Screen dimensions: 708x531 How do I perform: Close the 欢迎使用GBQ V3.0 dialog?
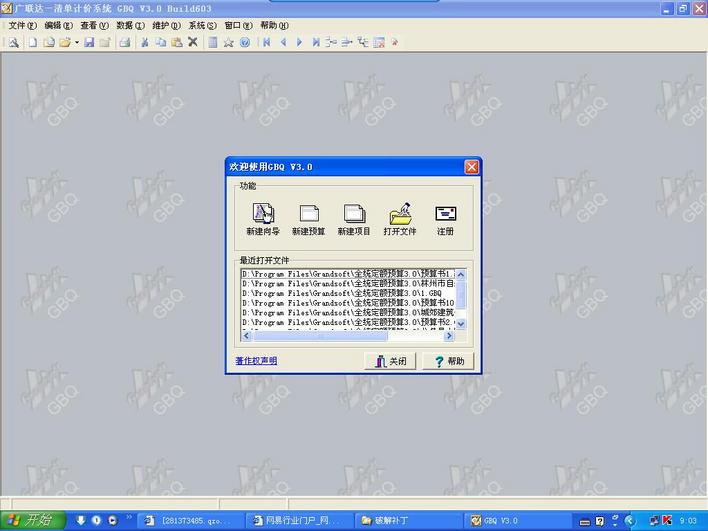tap(471, 167)
